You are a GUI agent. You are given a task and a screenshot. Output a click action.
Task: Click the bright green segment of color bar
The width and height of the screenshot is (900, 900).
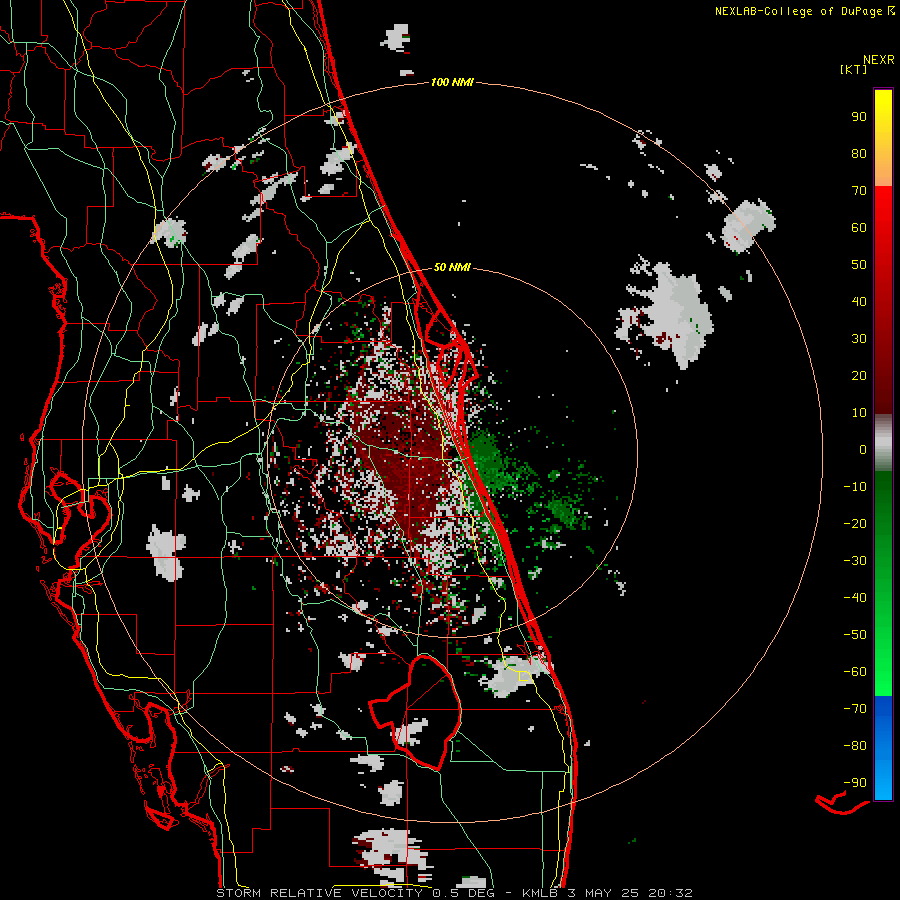coord(883,583)
